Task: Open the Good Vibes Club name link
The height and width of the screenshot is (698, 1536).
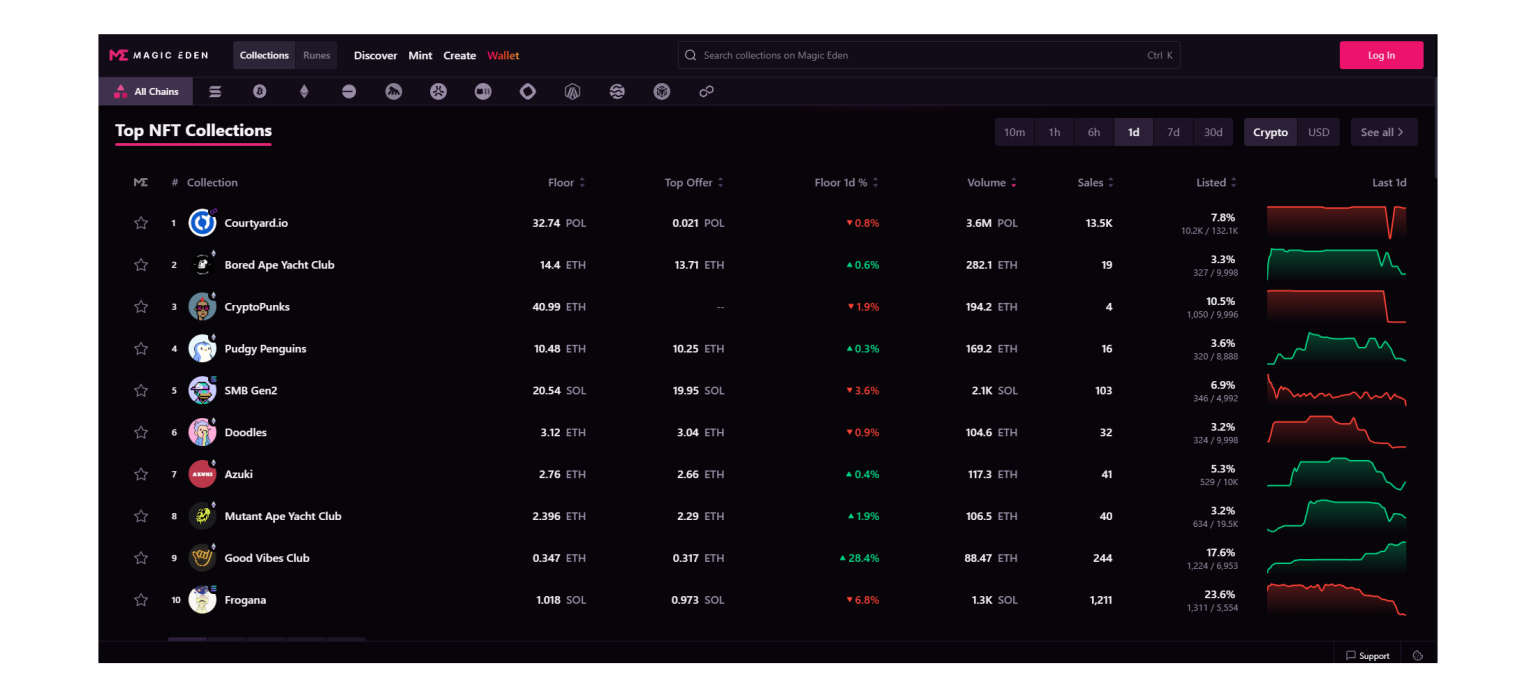Action: pos(267,558)
